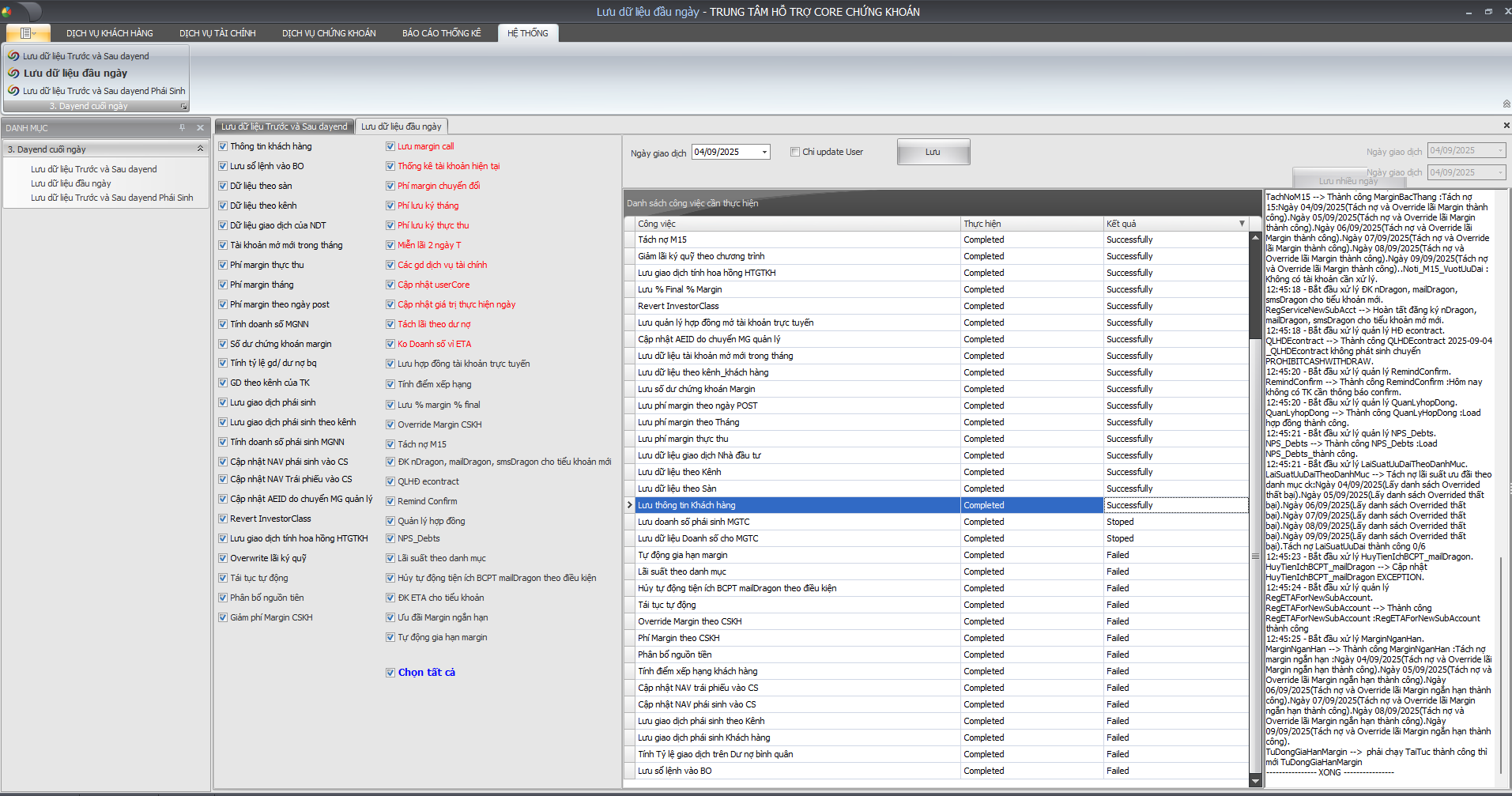The width and height of the screenshot is (1512, 796).
Task: Enable the 'Chỉ update User' checkbox
Action: pos(795,152)
